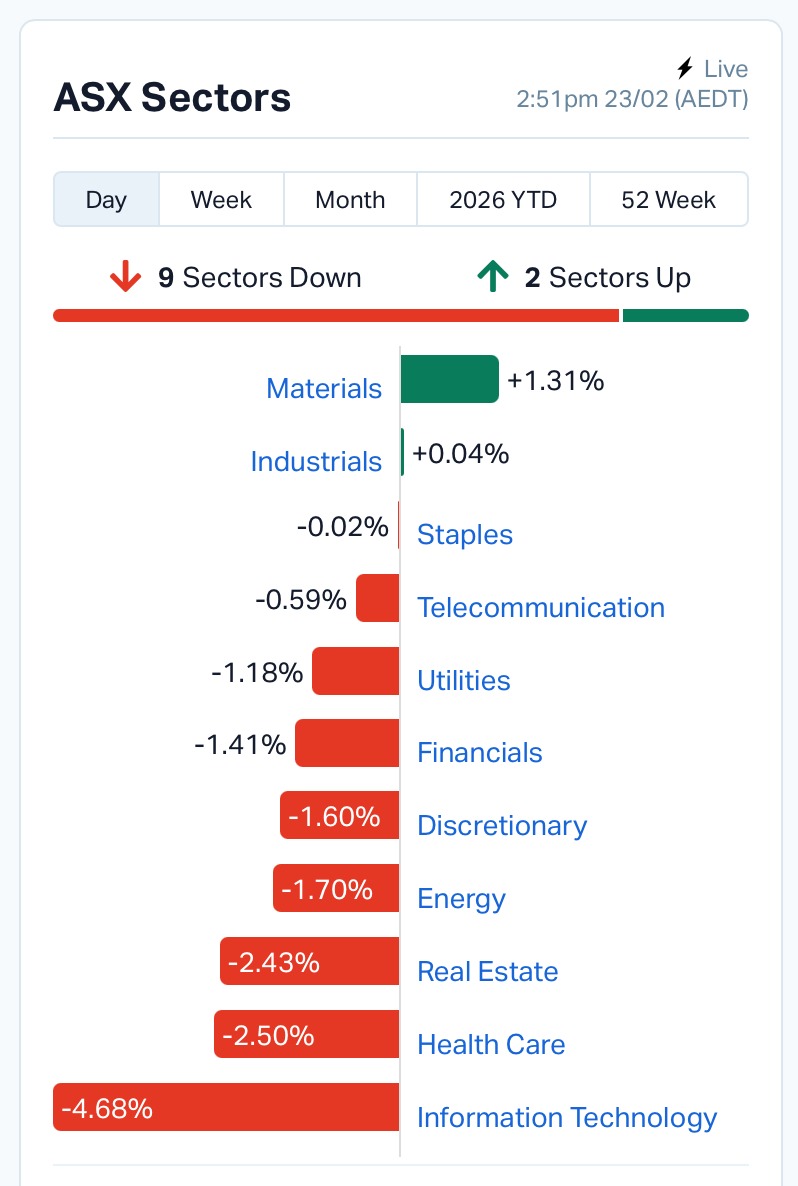
Task: Show 2026 YTD sector performance
Action: [x=503, y=199]
